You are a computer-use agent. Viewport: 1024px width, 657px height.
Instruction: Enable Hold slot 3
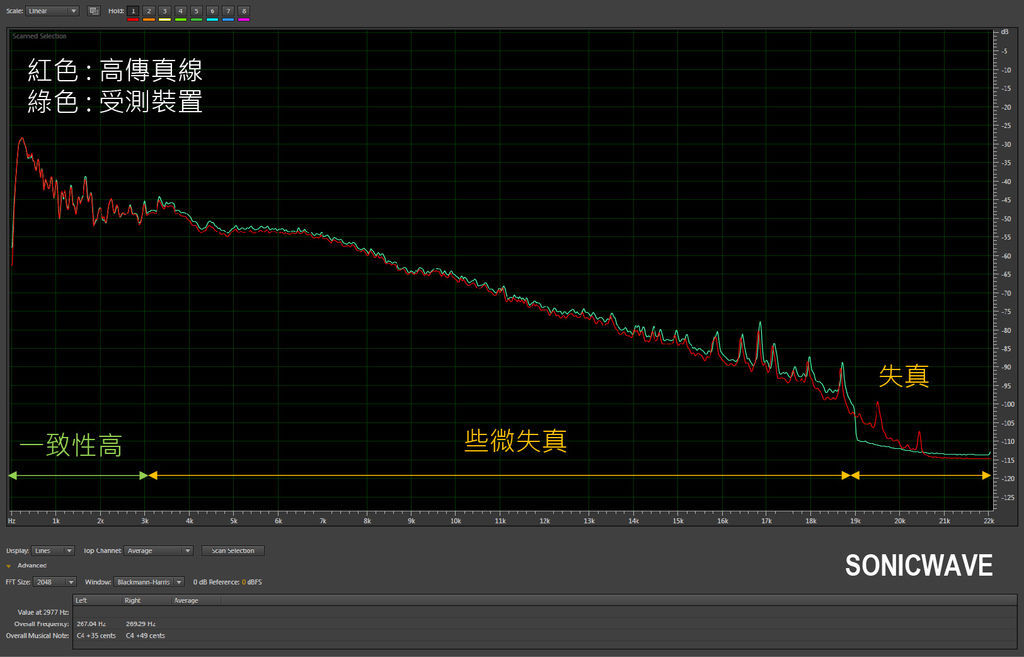pos(165,11)
